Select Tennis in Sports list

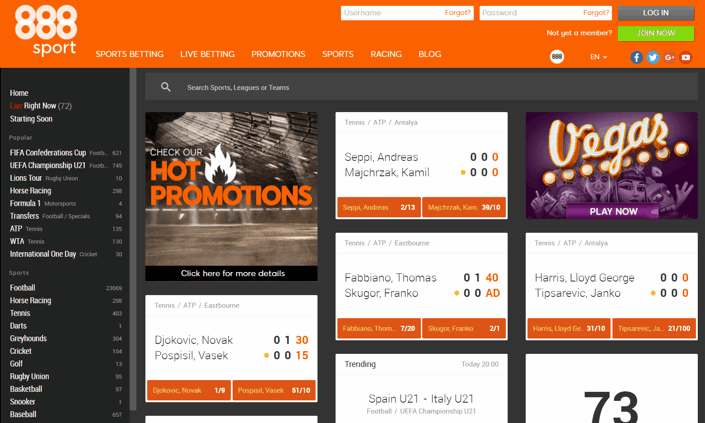click(x=66, y=313)
